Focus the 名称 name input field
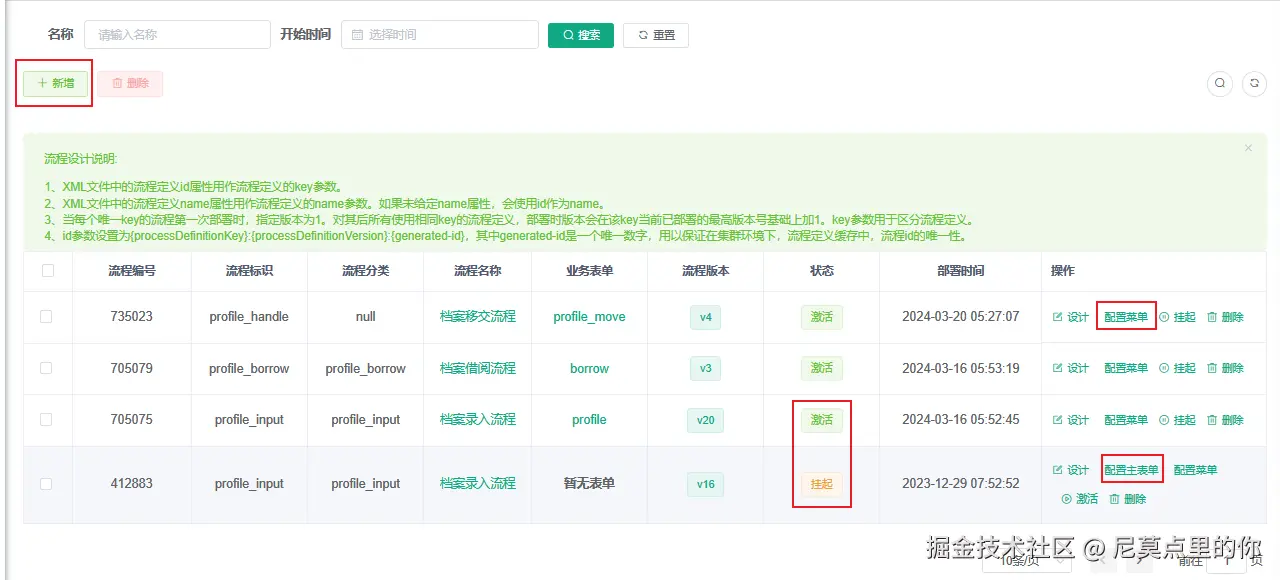This screenshot has height=580, width=1280. coord(177,35)
